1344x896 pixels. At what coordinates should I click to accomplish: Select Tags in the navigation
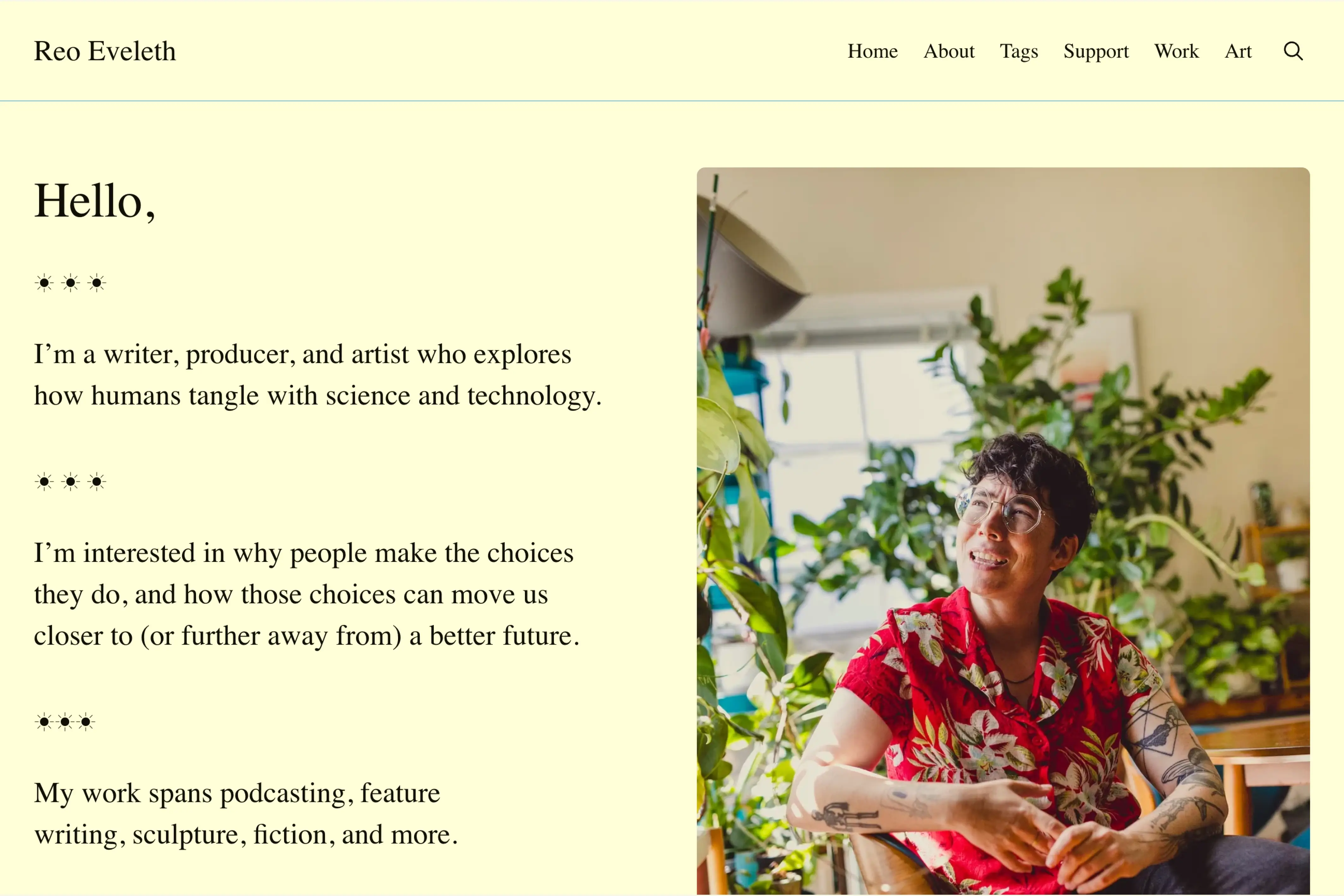click(x=1019, y=51)
